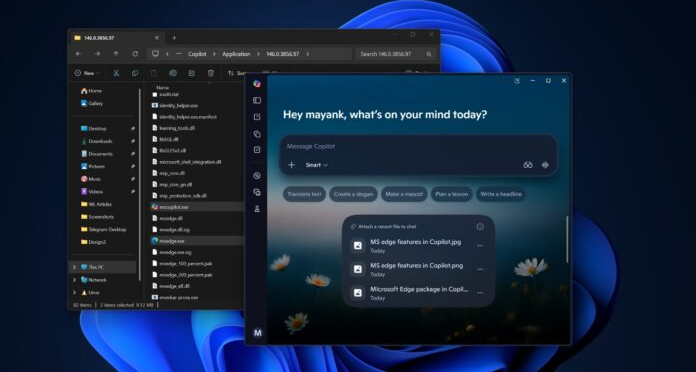
Task: Click the File Explorer search box
Action: coord(396,54)
